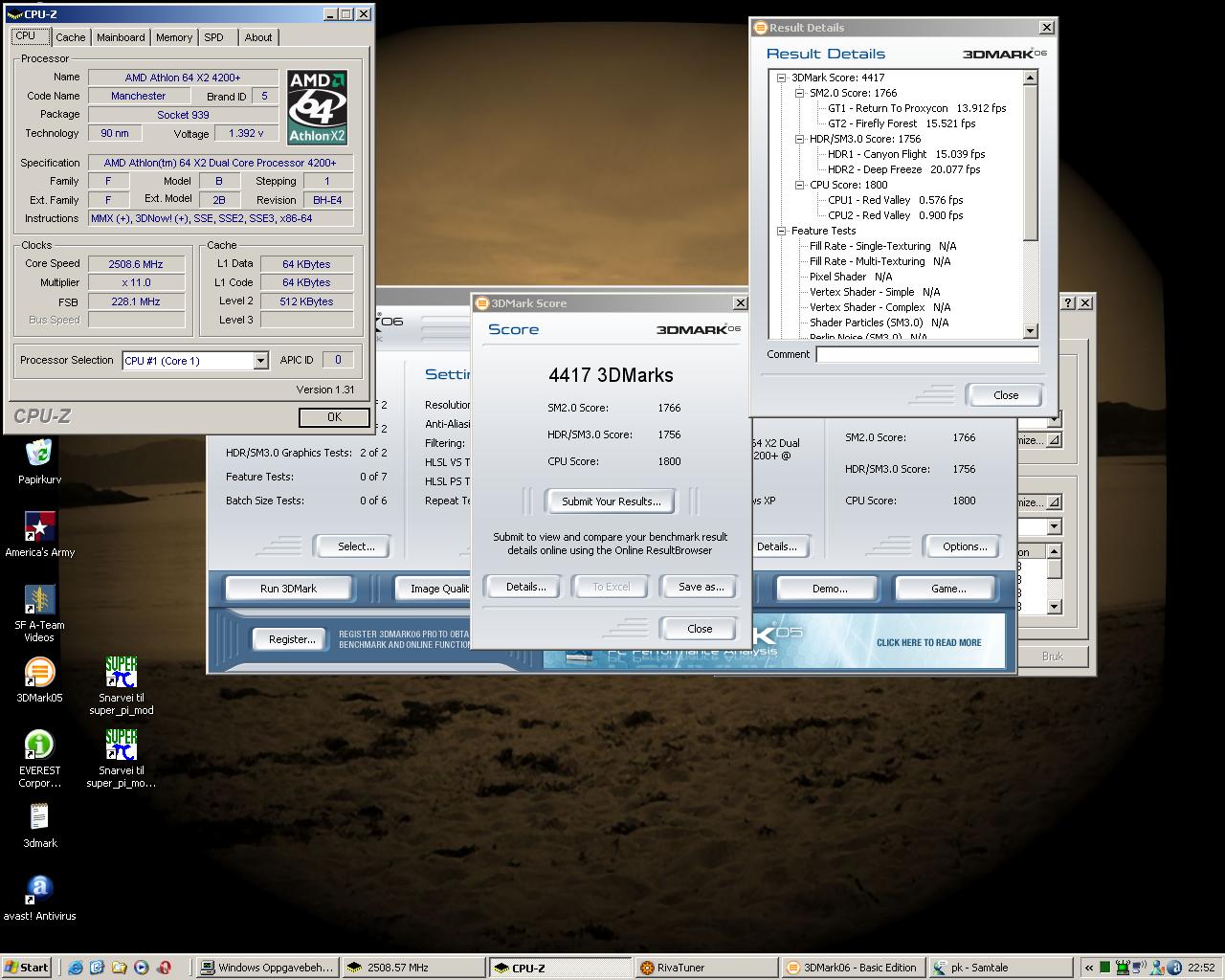Open the Cache tab in CPU-Z
This screenshot has width=1225, height=980.
click(x=70, y=37)
